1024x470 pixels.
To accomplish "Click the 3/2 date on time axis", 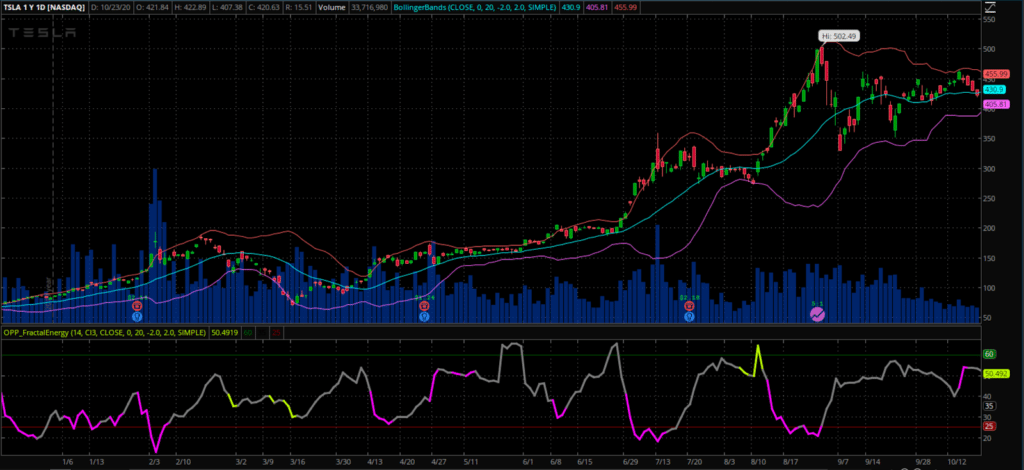I will pos(240,462).
